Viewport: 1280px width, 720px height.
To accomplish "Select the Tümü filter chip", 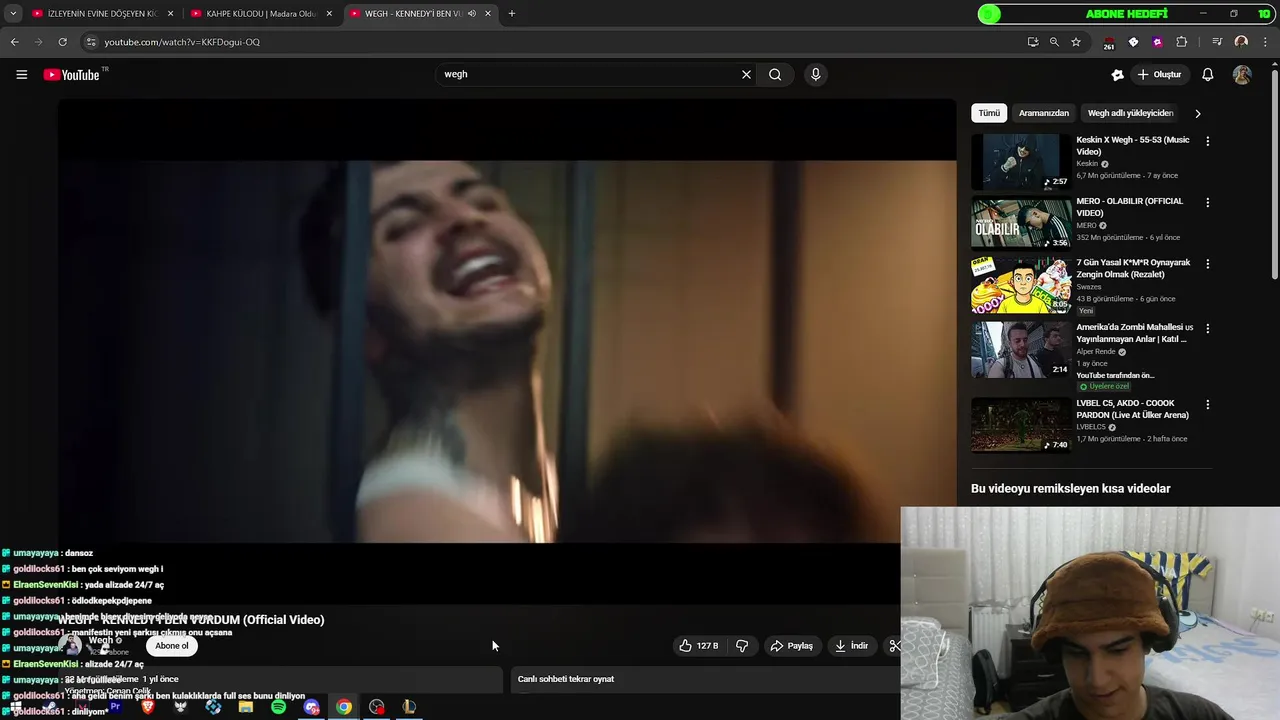I will coord(989,113).
